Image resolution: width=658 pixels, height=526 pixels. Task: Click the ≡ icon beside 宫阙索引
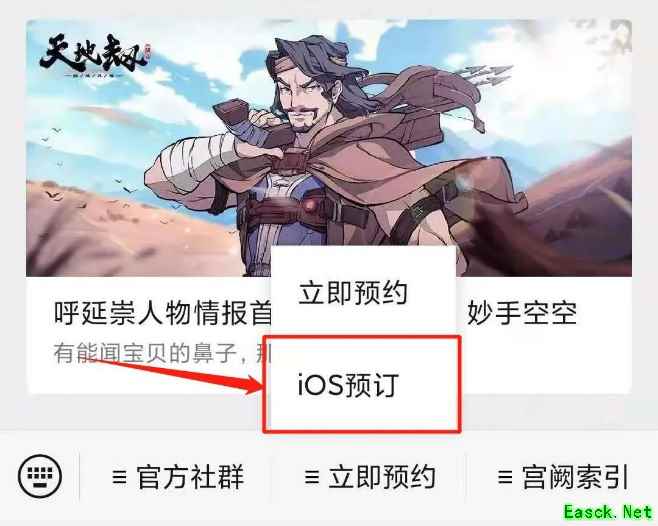(x=505, y=477)
